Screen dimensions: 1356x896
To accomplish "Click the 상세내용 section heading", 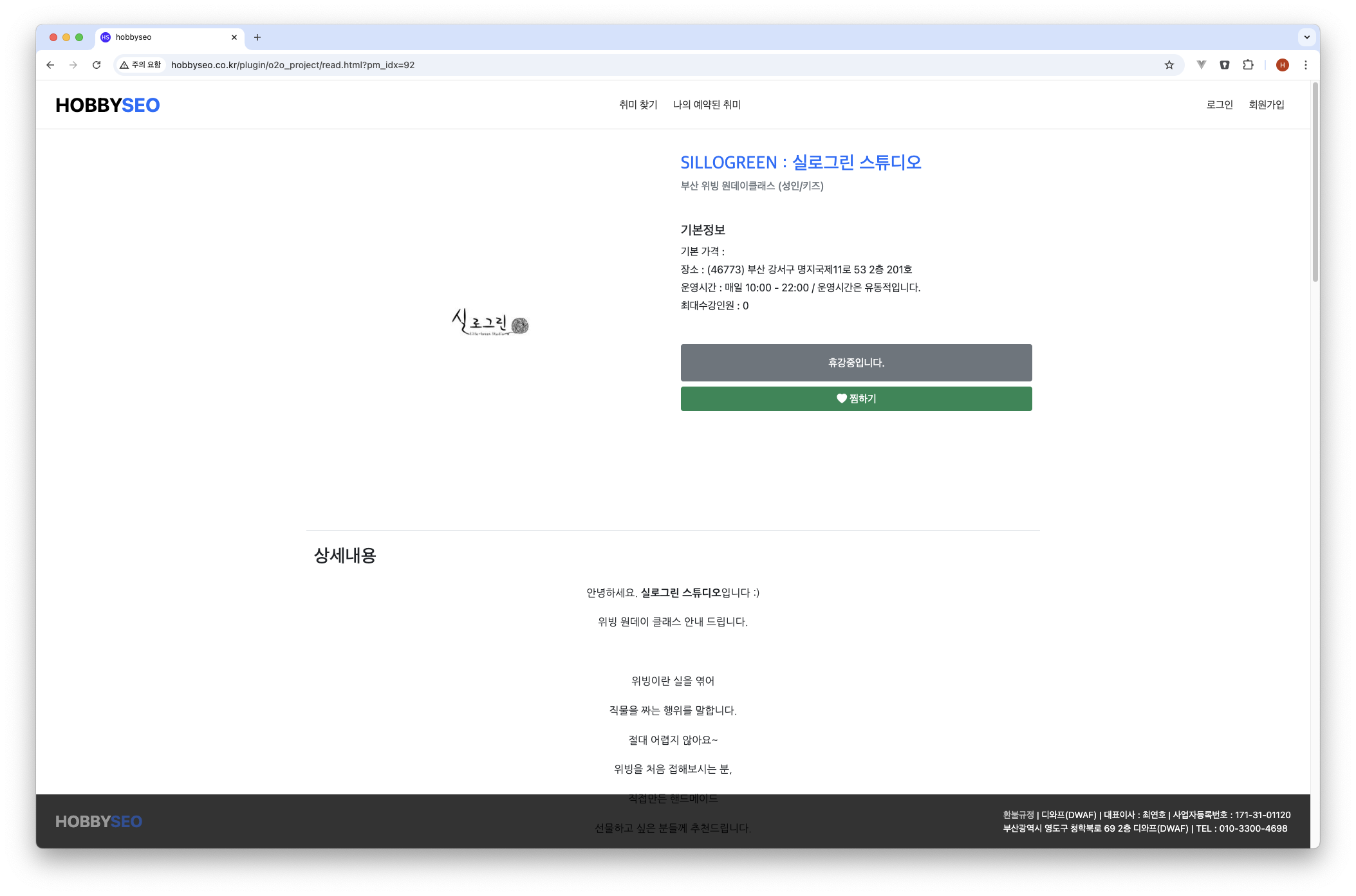I will (344, 555).
